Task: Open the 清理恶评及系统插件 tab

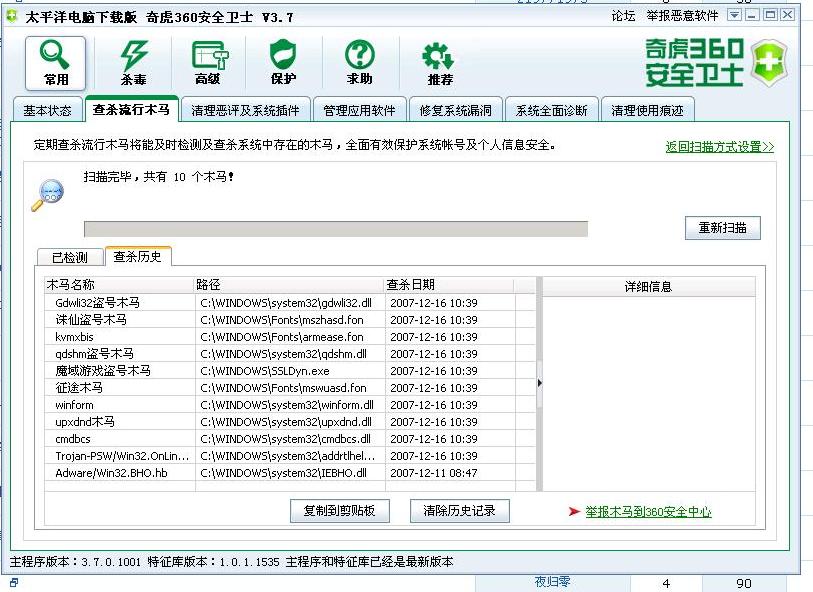Action: click(245, 110)
